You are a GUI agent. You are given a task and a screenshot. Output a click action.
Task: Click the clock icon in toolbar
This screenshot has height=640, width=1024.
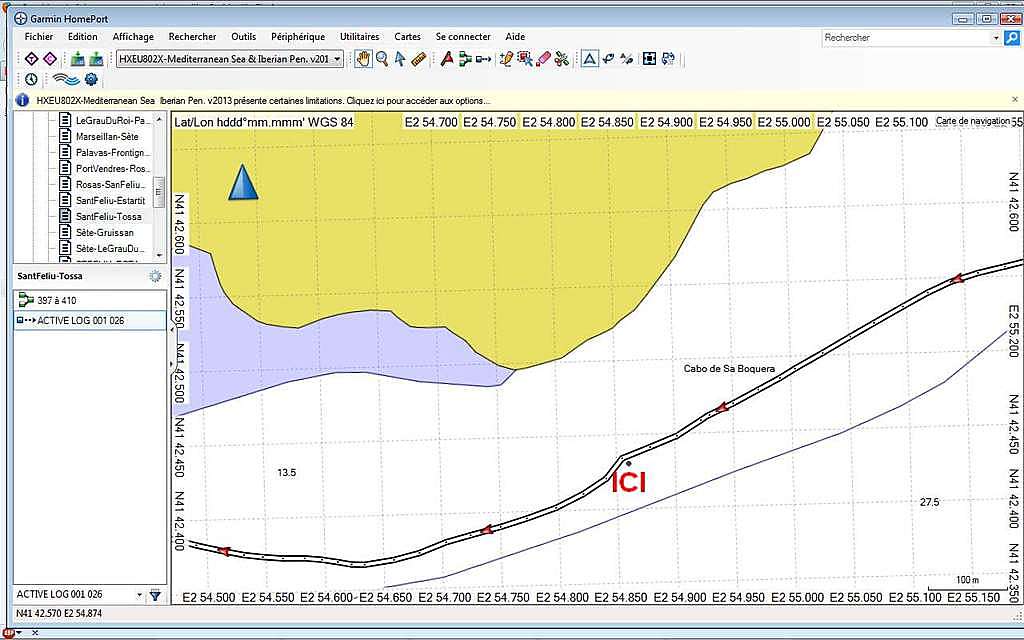(31, 79)
